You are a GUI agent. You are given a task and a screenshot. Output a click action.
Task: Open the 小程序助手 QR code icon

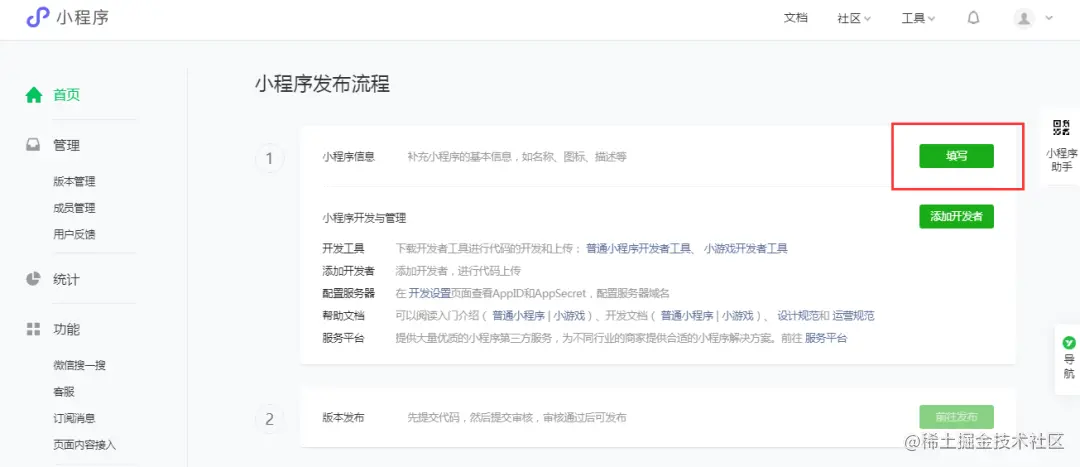(x=1061, y=127)
